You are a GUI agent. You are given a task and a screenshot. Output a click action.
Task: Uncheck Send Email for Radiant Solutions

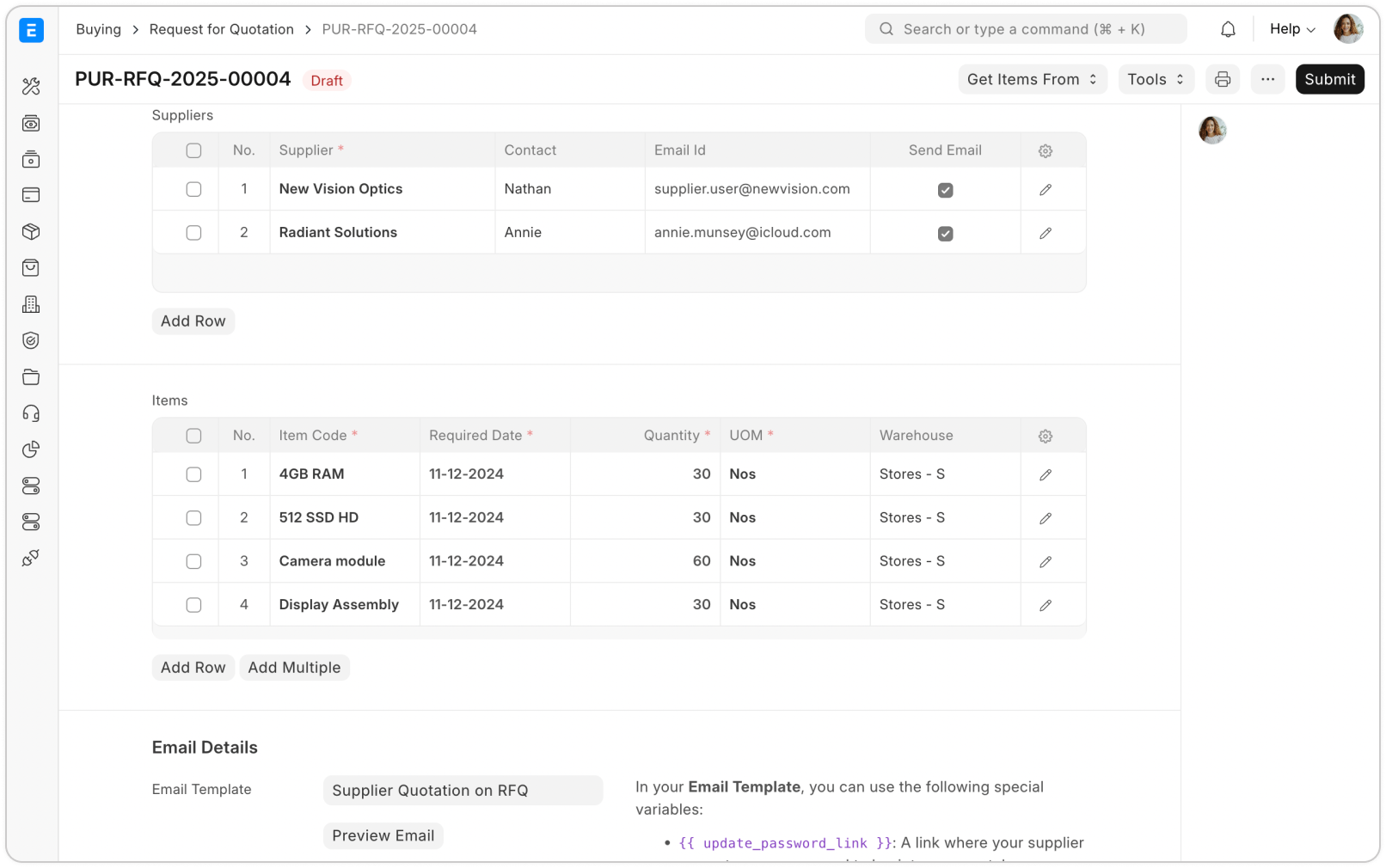(x=945, y=234)
